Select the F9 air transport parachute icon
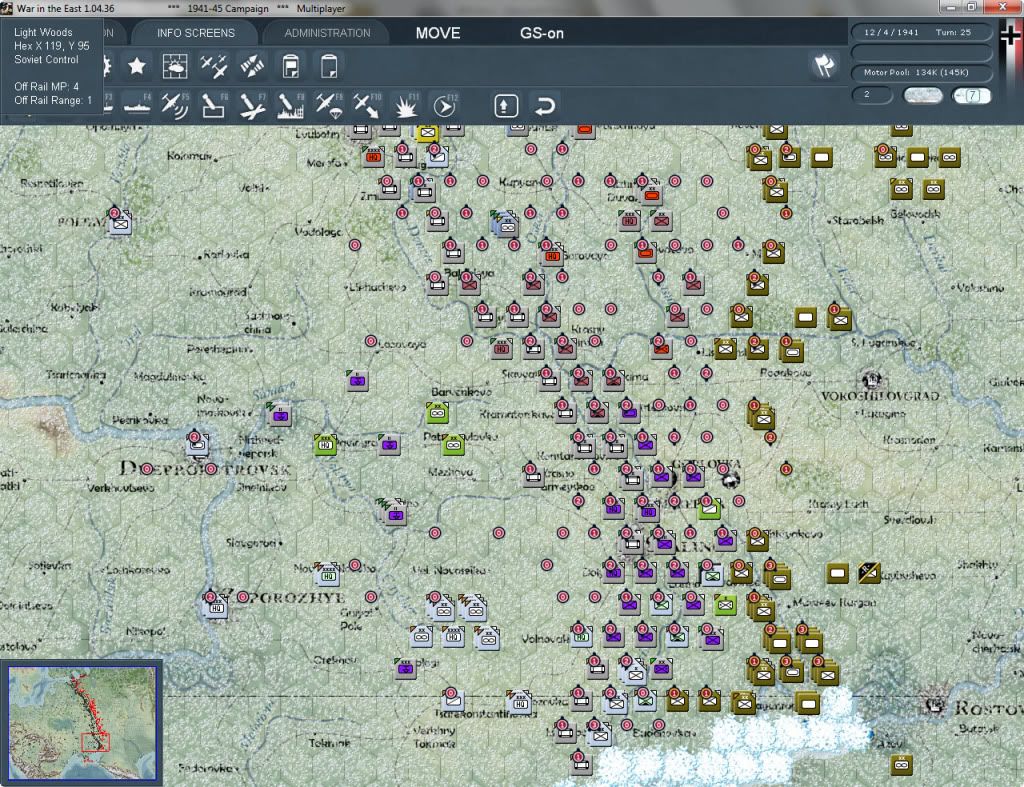Viewport: 1024px width, 787px height. pyautogui.click(x=329, y=106)
